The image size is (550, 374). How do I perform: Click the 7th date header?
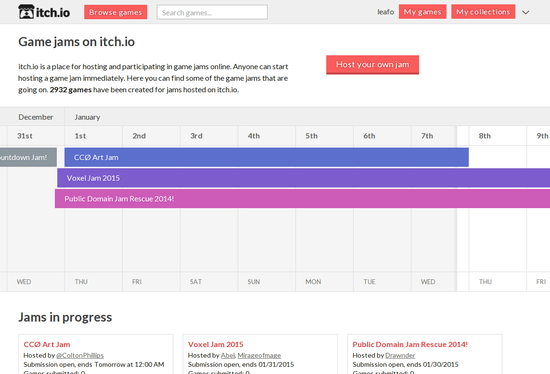click(x=427, y=136)
